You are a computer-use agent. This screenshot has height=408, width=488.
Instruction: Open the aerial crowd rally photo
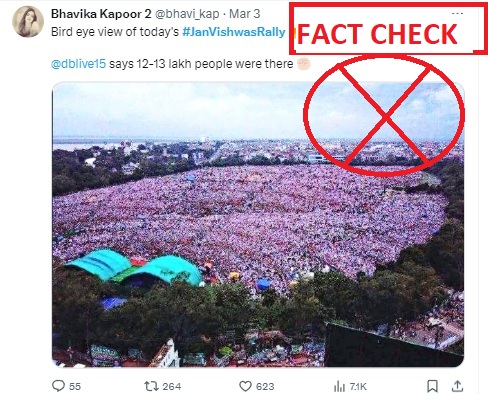[258, 224]
